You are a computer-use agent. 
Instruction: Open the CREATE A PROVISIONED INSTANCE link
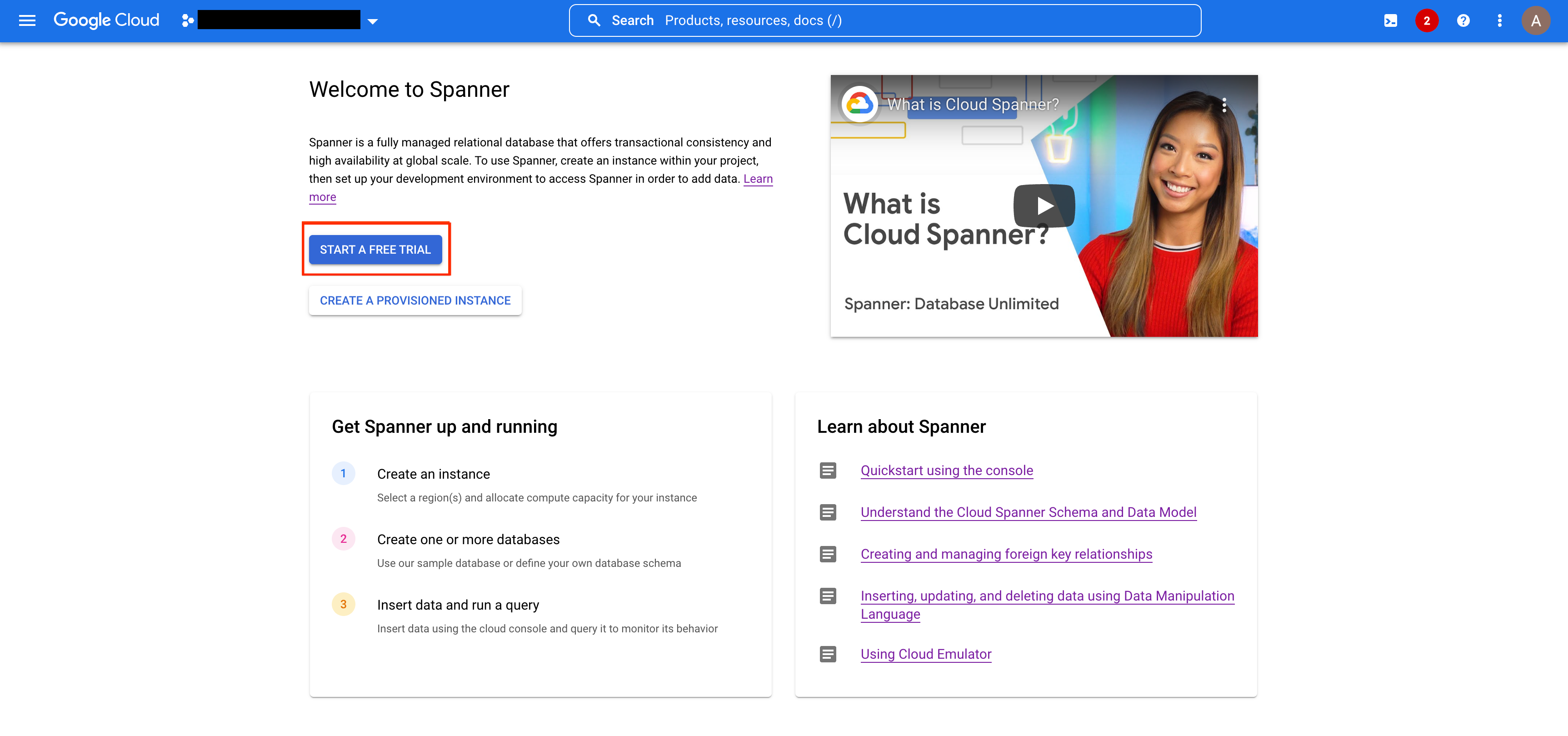pos(415,299)
